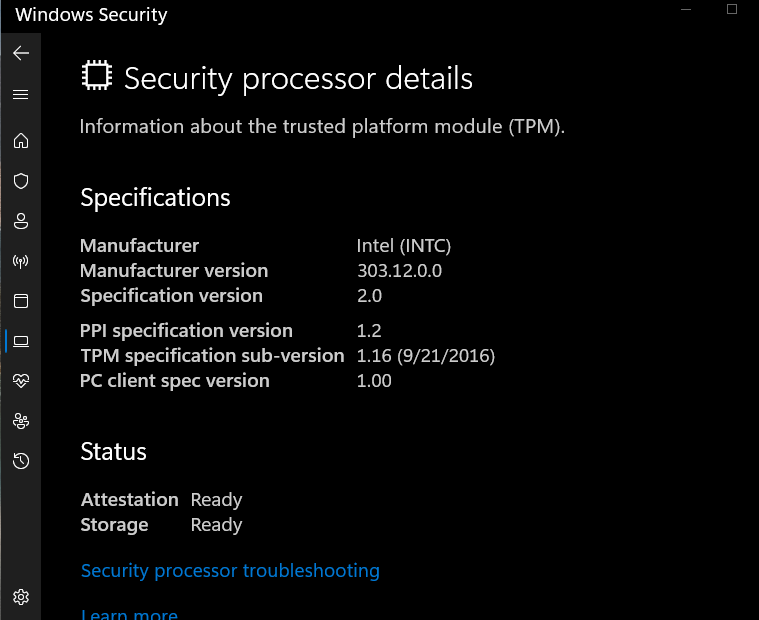Click the security processor chip icon
Viewport: 759px width, 620px height.
[x=97, y=76]
